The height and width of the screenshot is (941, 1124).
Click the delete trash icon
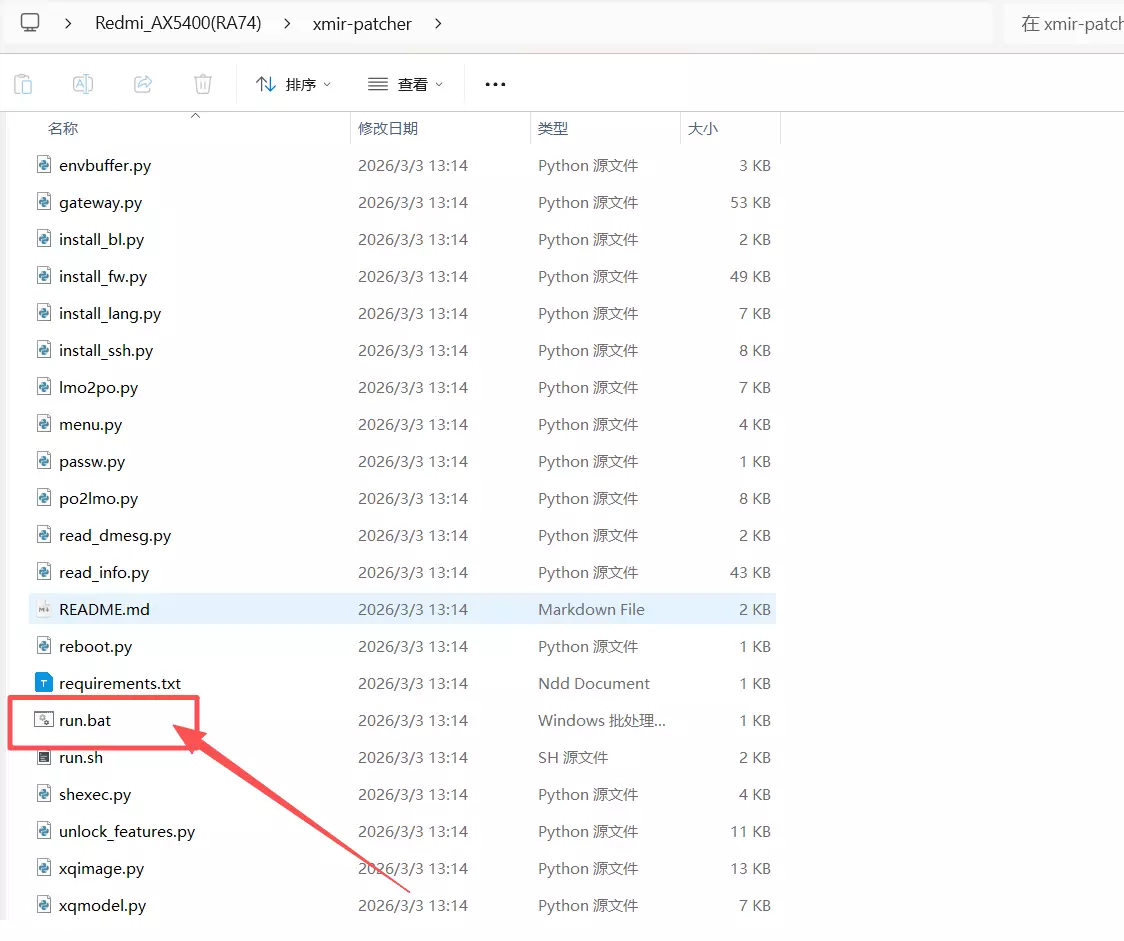203,85
